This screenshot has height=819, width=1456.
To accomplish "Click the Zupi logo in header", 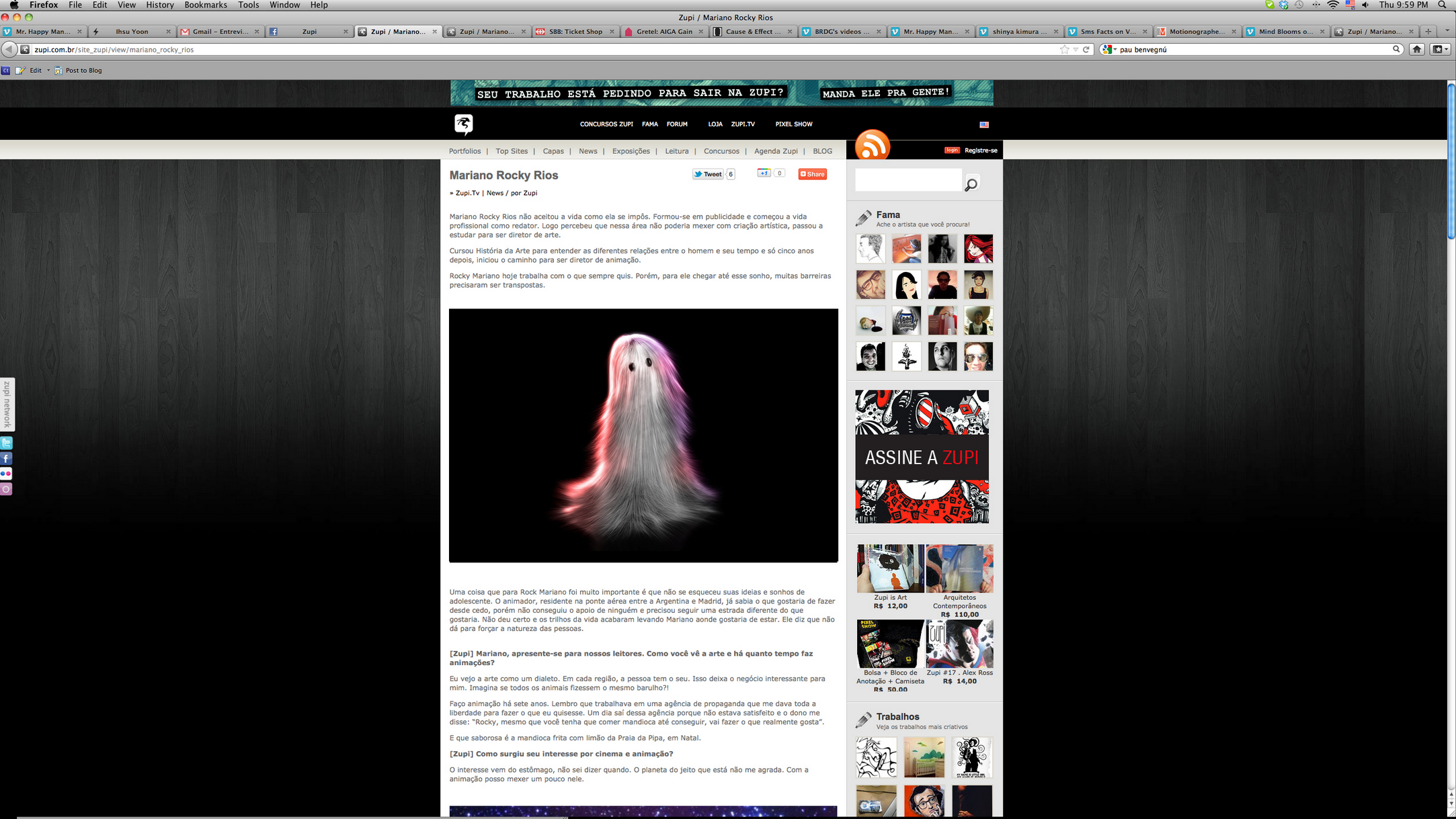I will (x=464, y=124).
